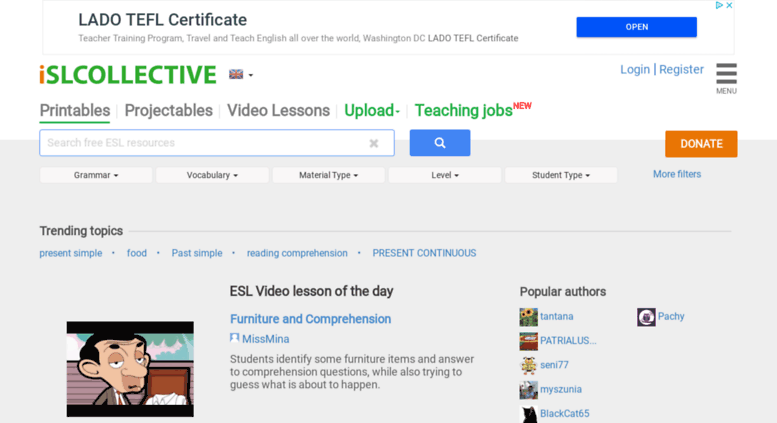Open the PRESENT CONTINUOUS trending topic
The image size is (777, 423).
pos(424,253)
